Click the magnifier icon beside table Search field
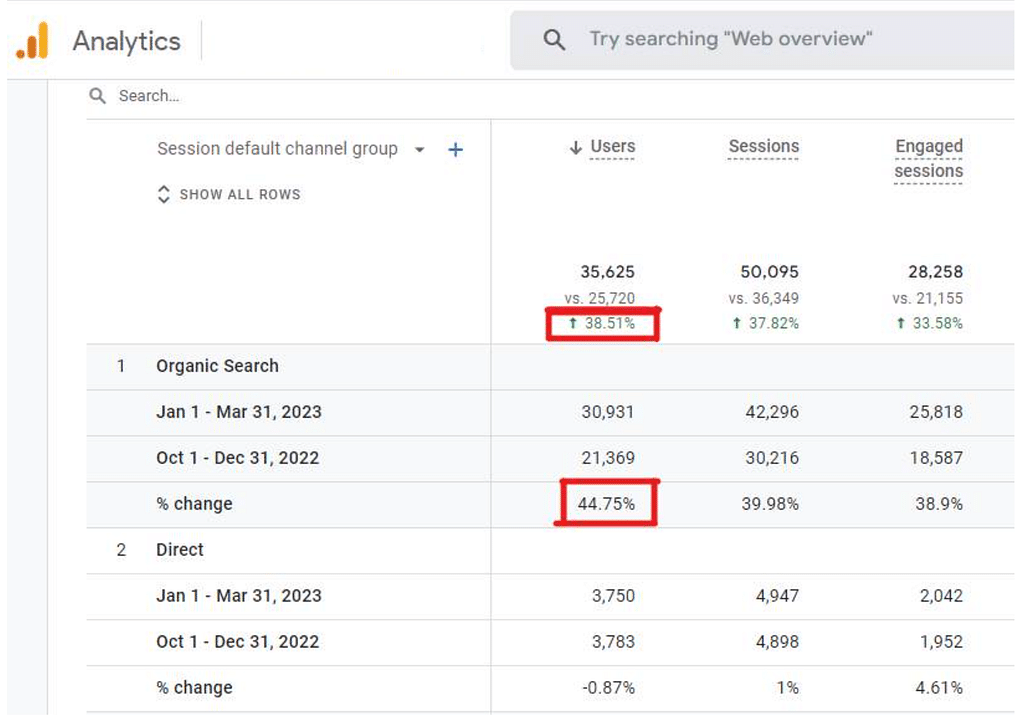Viewport: 1024px width, 718px height. pos(97,96)
